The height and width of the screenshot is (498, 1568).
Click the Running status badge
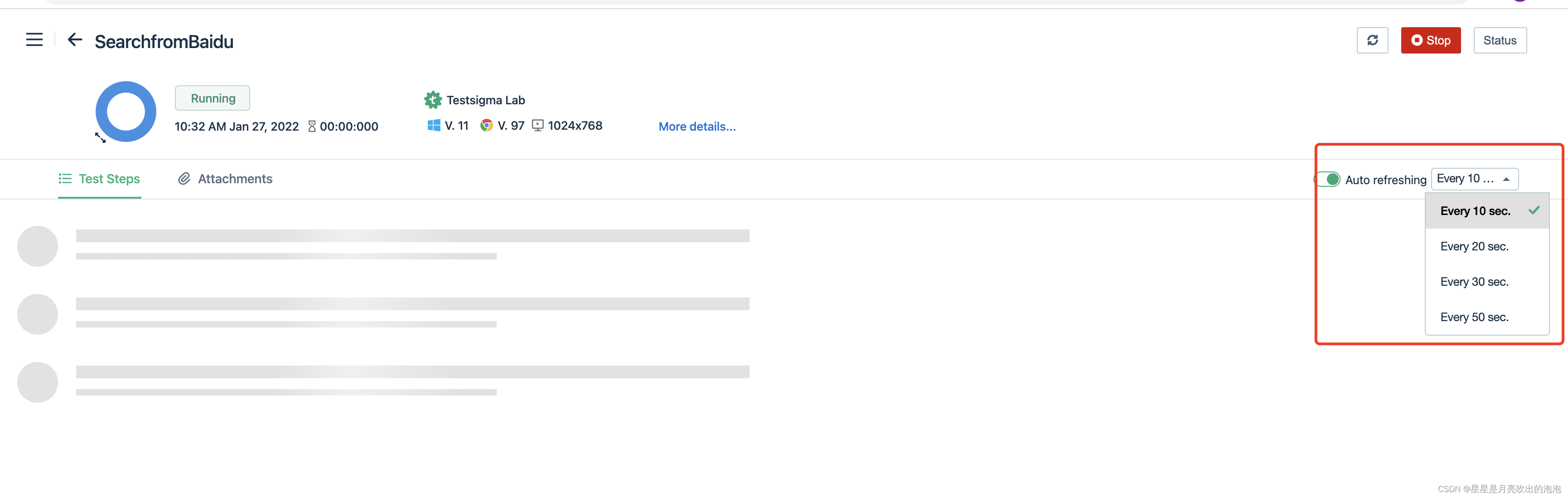pyautogui.click(x=213, y=98)
